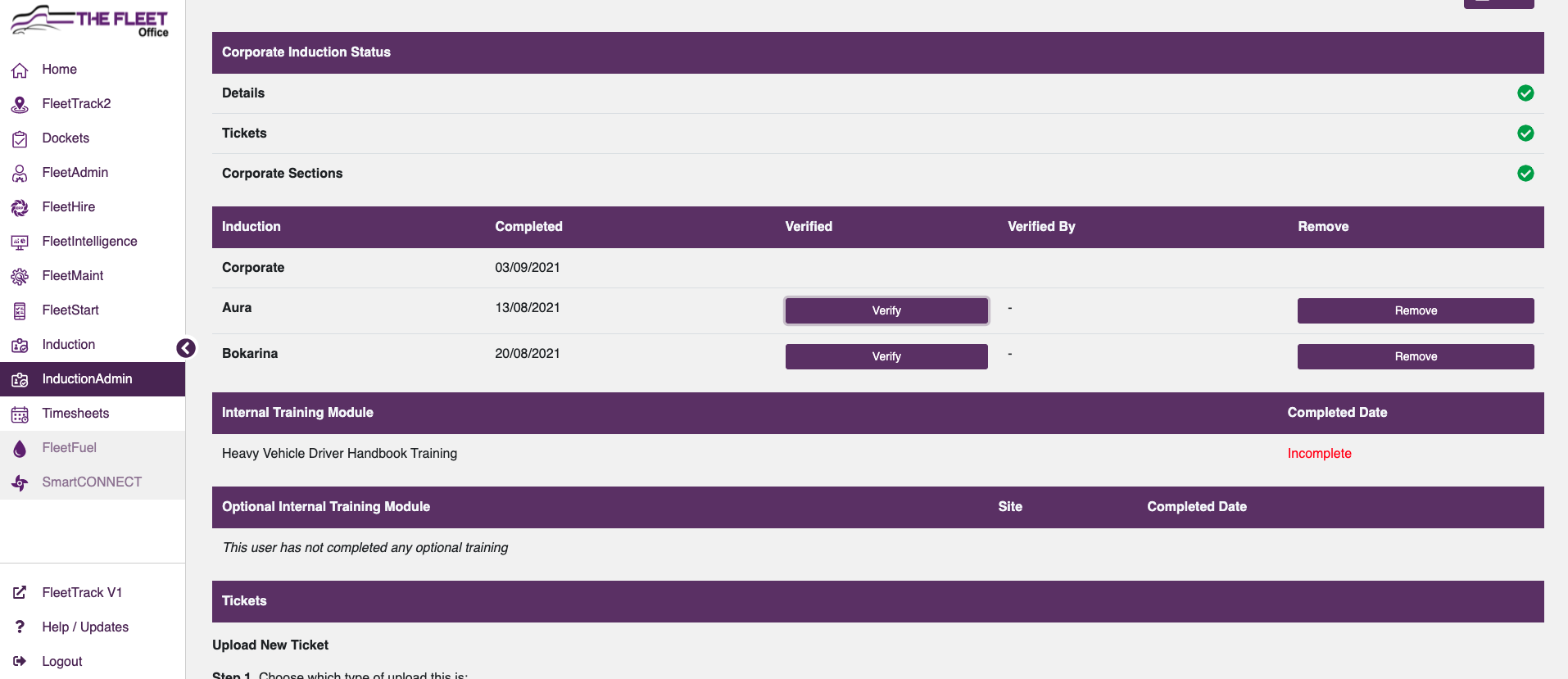This screenshot has height=679, width=1568.
Task: Click the FleetHire icon in sidebar
Action: (x=20, y=208)
